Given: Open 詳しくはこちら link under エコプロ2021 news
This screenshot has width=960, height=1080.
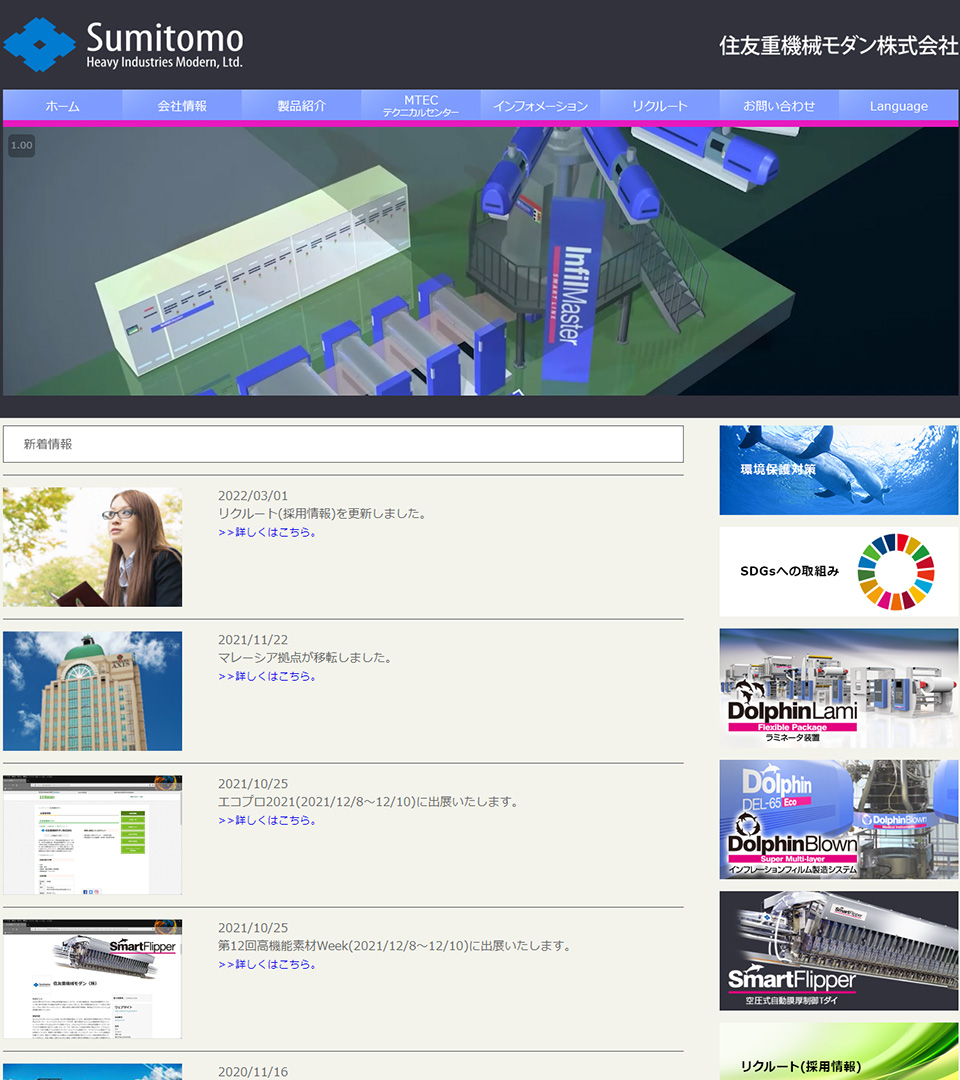Looking at the screenshot, I should point(267,820).
